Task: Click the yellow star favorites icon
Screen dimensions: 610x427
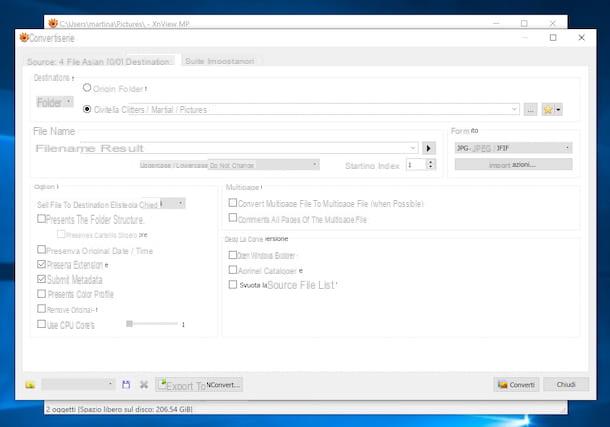Action: 548,110
